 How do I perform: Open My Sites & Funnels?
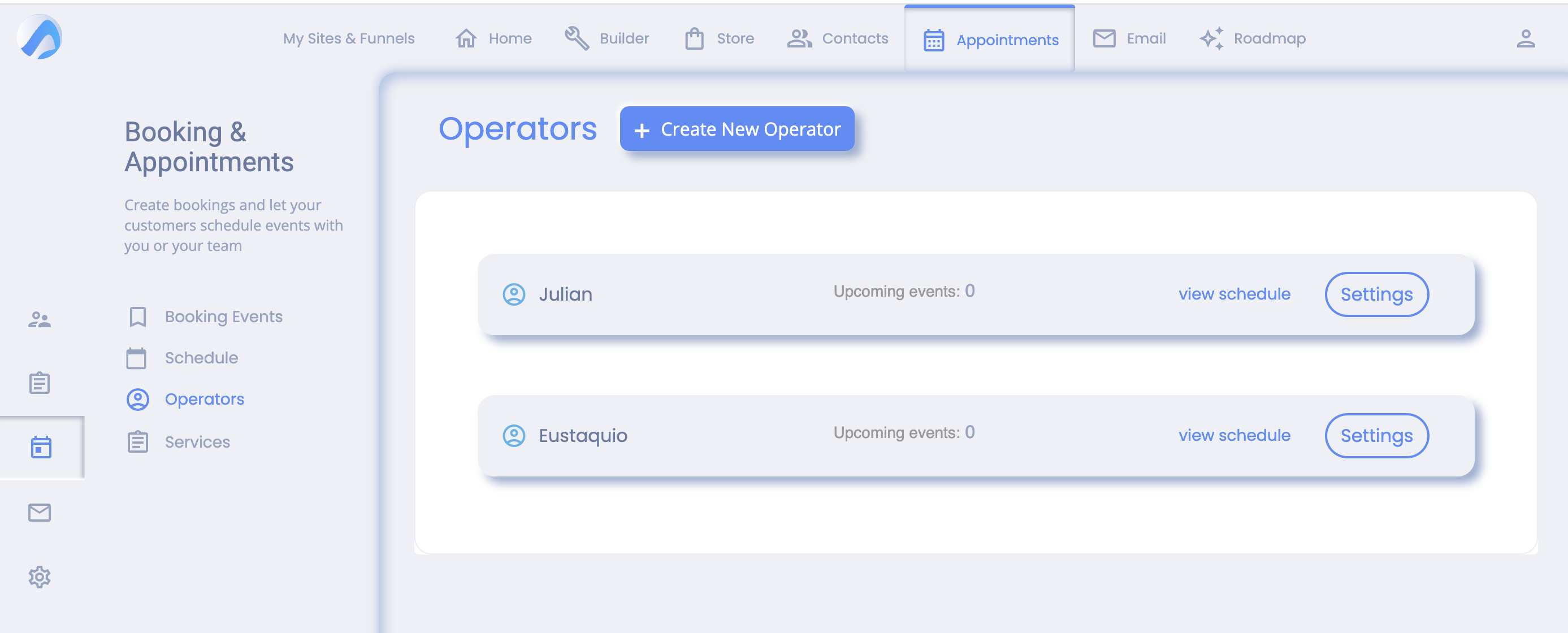coord(348,39)
